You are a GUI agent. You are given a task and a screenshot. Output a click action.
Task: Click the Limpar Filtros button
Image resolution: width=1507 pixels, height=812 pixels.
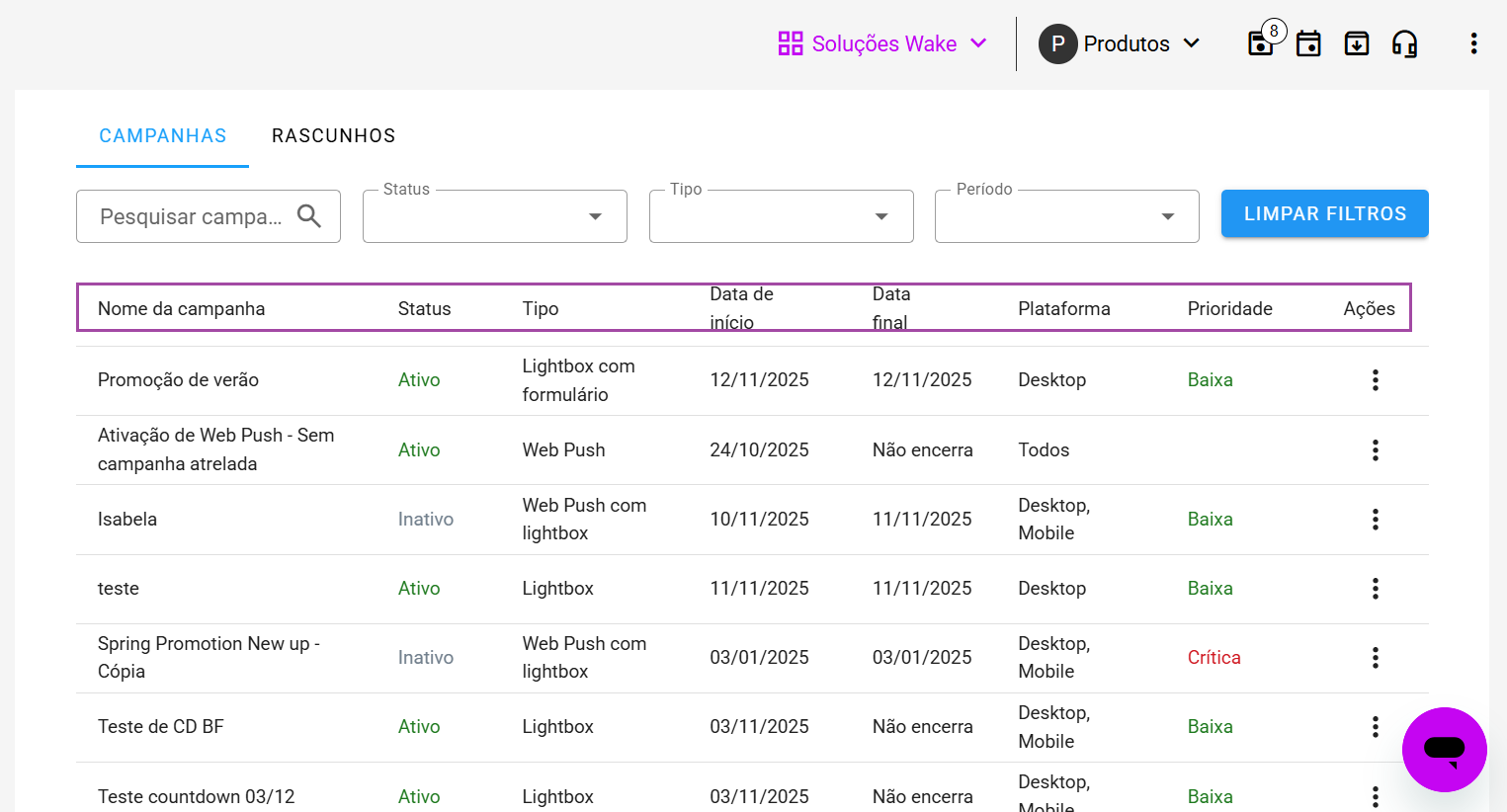1324,213
